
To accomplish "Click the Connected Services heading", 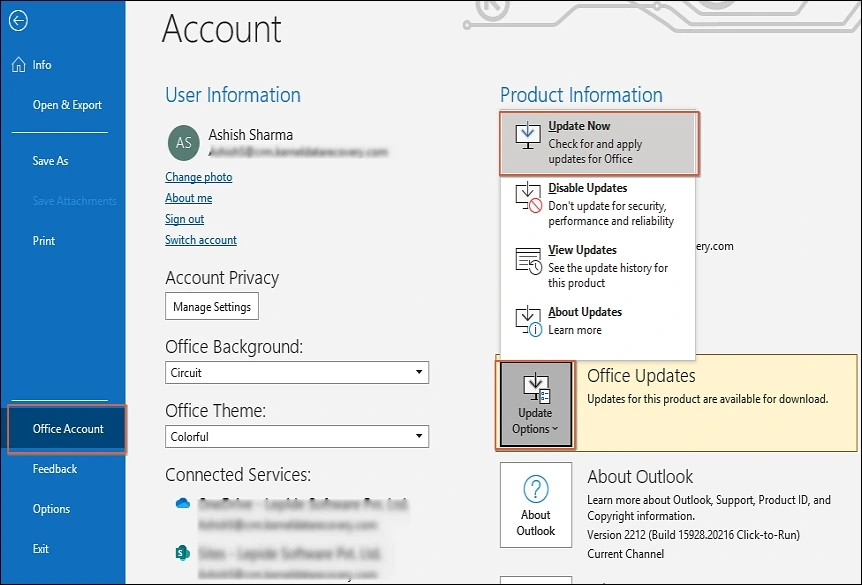I will 238,474.
